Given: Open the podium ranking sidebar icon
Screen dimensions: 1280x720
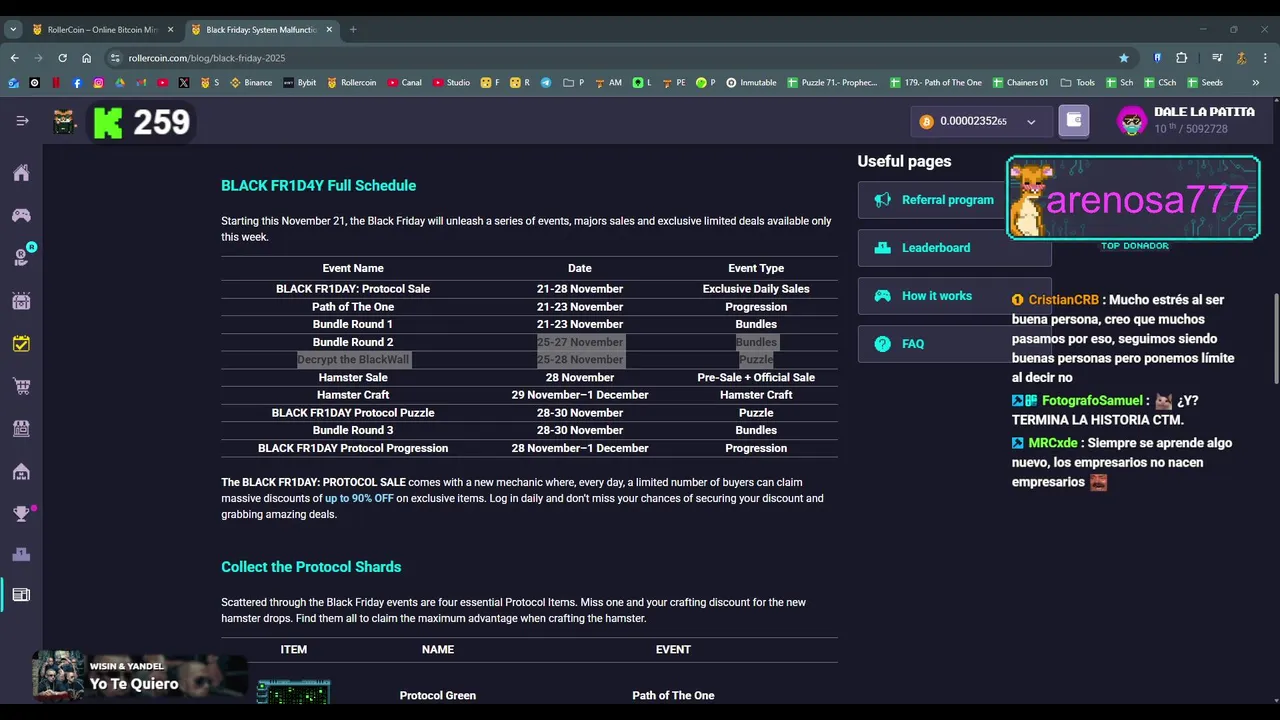Looking at the screenshot, I should click(x=21, y=554).
